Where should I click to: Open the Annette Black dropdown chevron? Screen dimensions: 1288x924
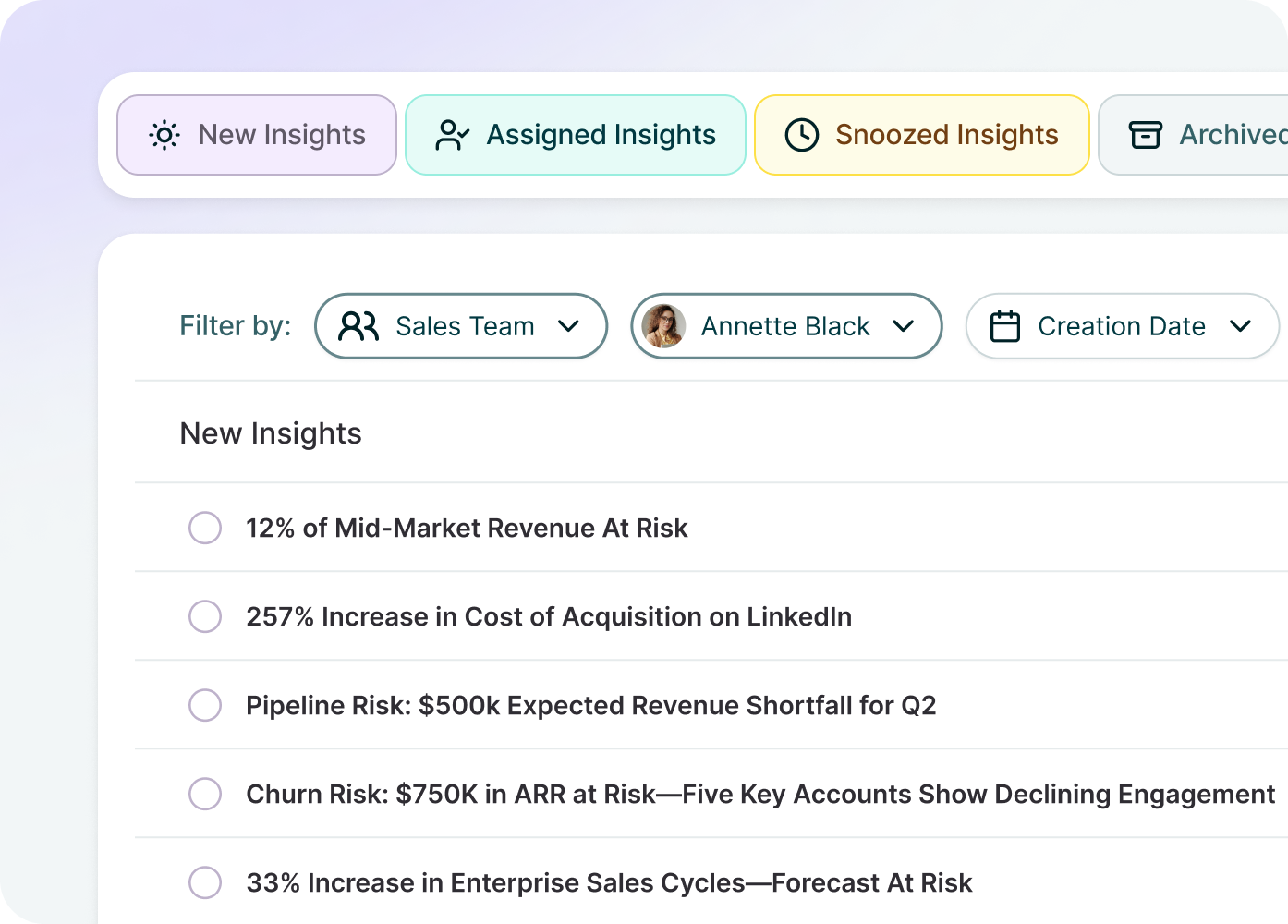pyautogui.click(x=904, y=326)
